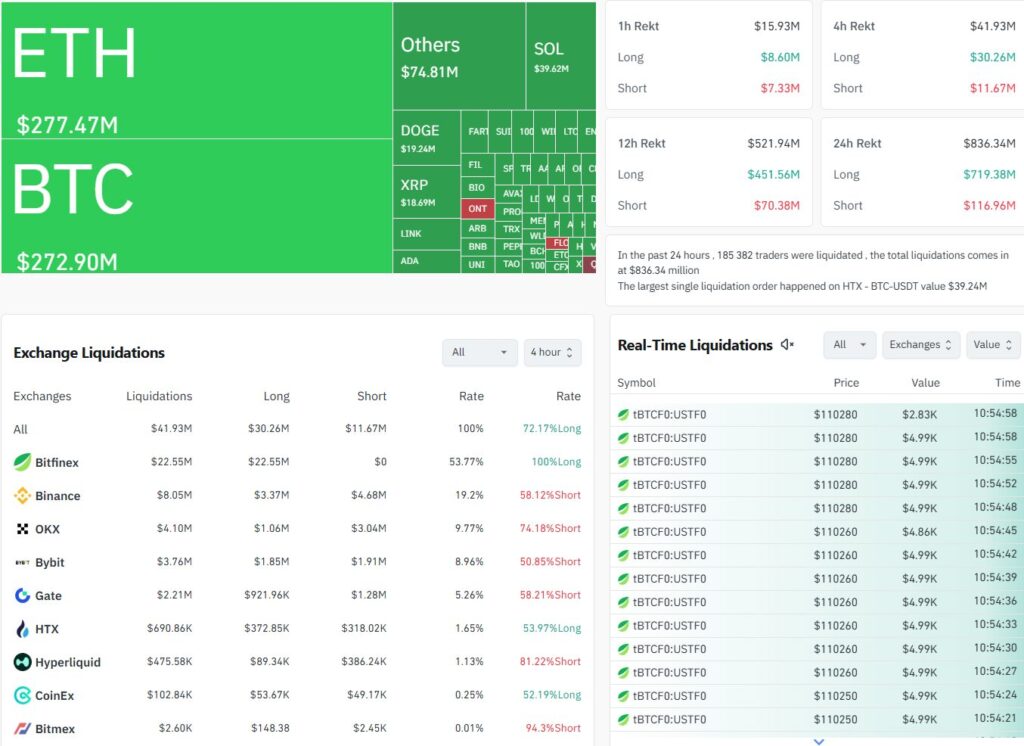Click the CoinEx logo
1024x746 pixels.
pyautogui.click(x=22, y=695)
